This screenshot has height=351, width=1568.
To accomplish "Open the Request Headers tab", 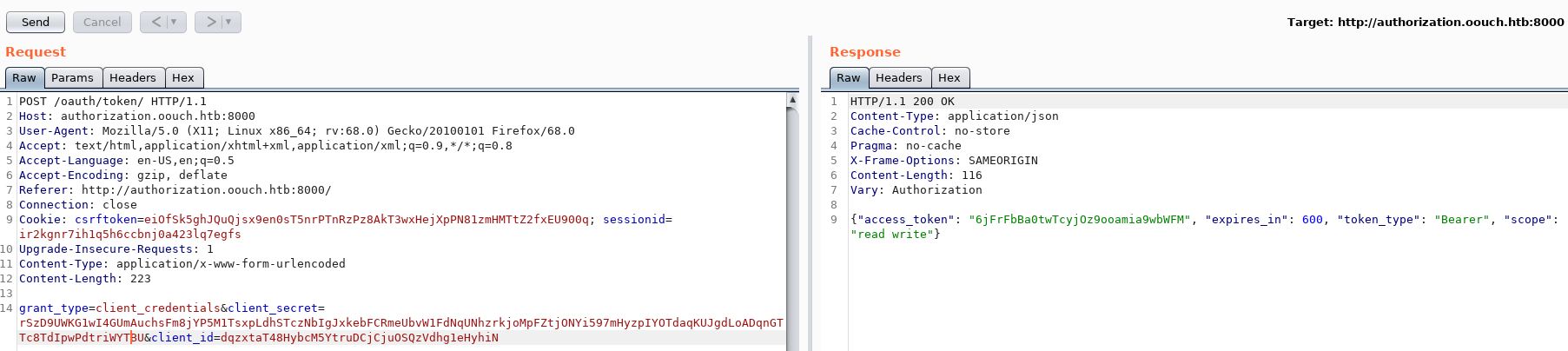I will point(132,78).
